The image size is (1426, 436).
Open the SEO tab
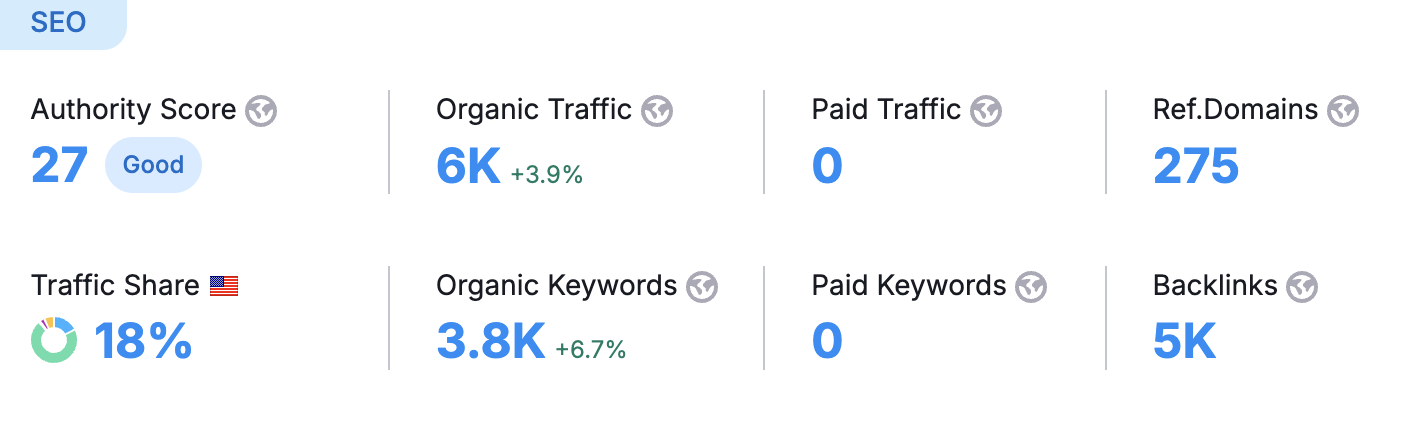point(59,22)
